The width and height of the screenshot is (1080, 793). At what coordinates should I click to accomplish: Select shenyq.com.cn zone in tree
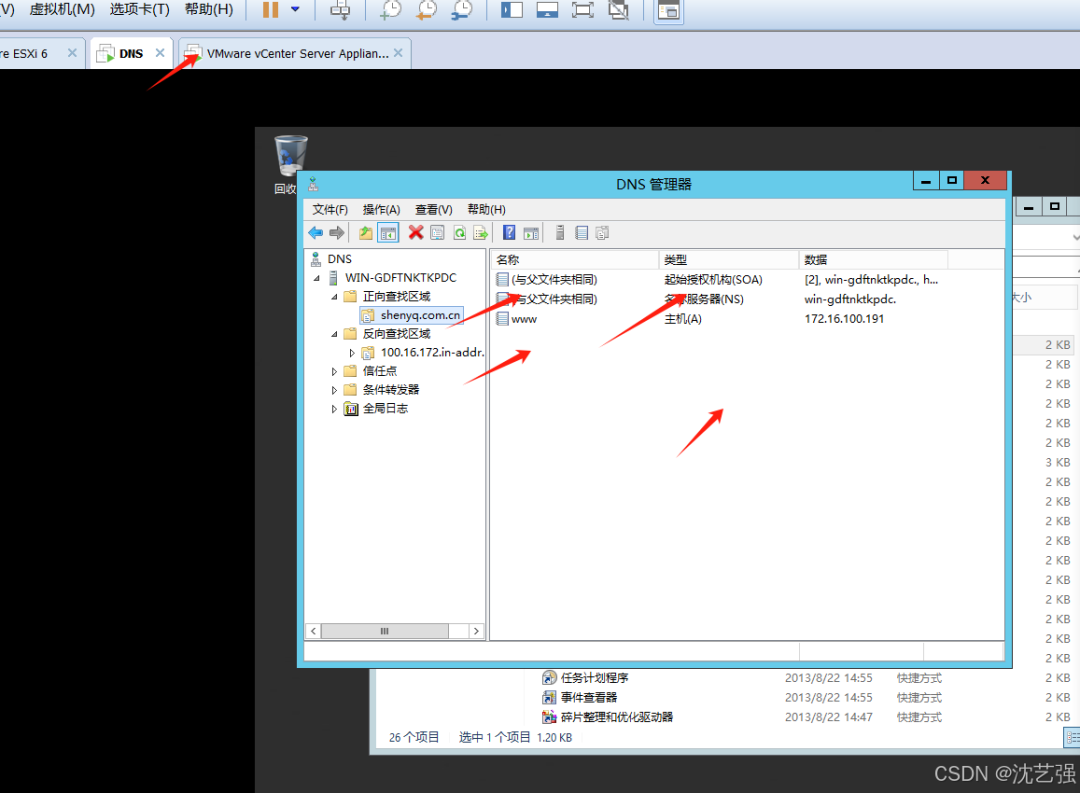(420, 315)
